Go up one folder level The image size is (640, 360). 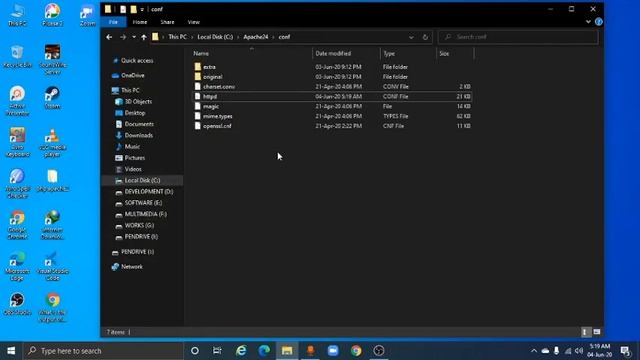tap(144, 37)
